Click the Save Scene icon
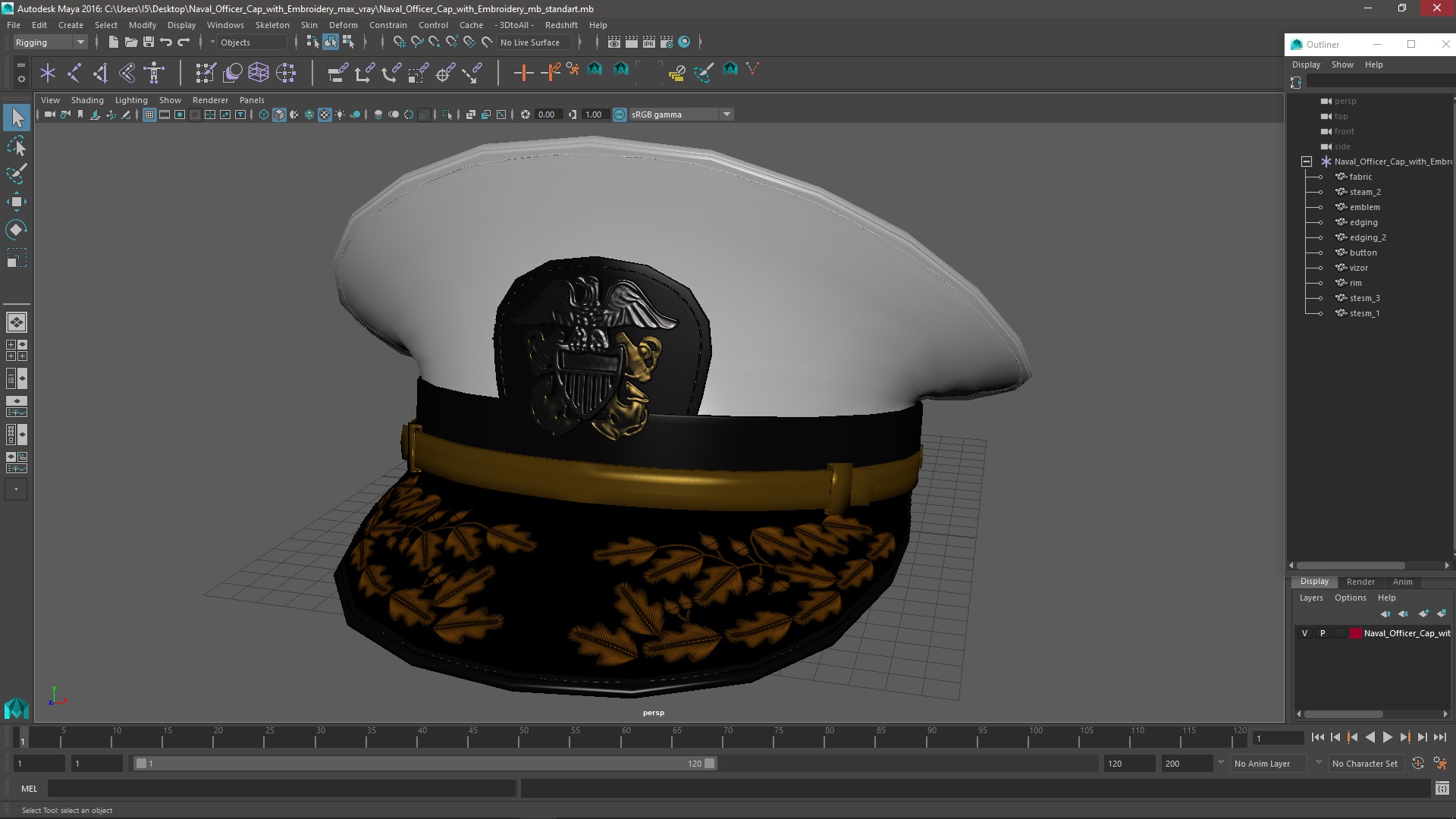 (x=149, y=42)
